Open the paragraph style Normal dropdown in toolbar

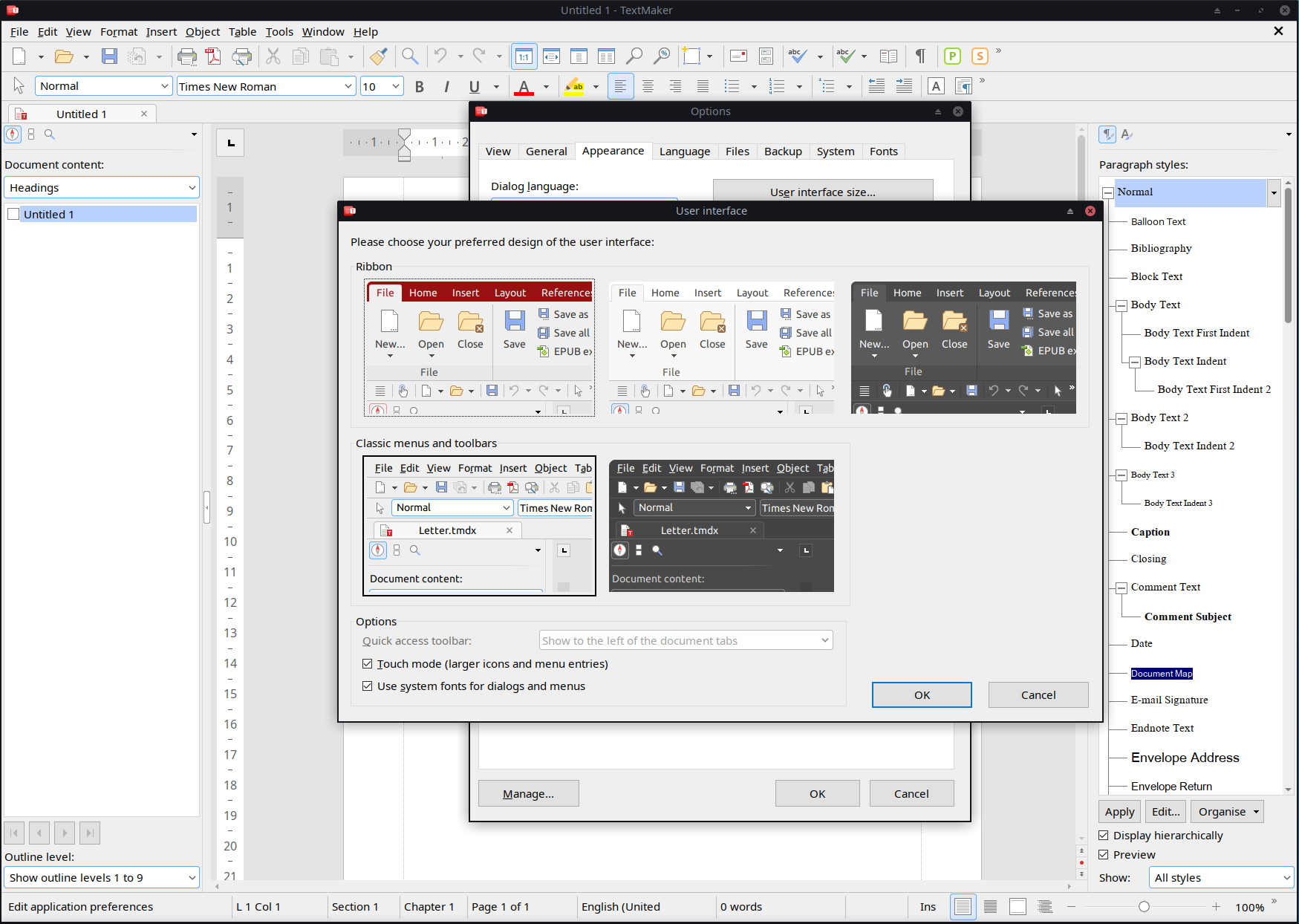pyautogui.click(x=165, y=86)
